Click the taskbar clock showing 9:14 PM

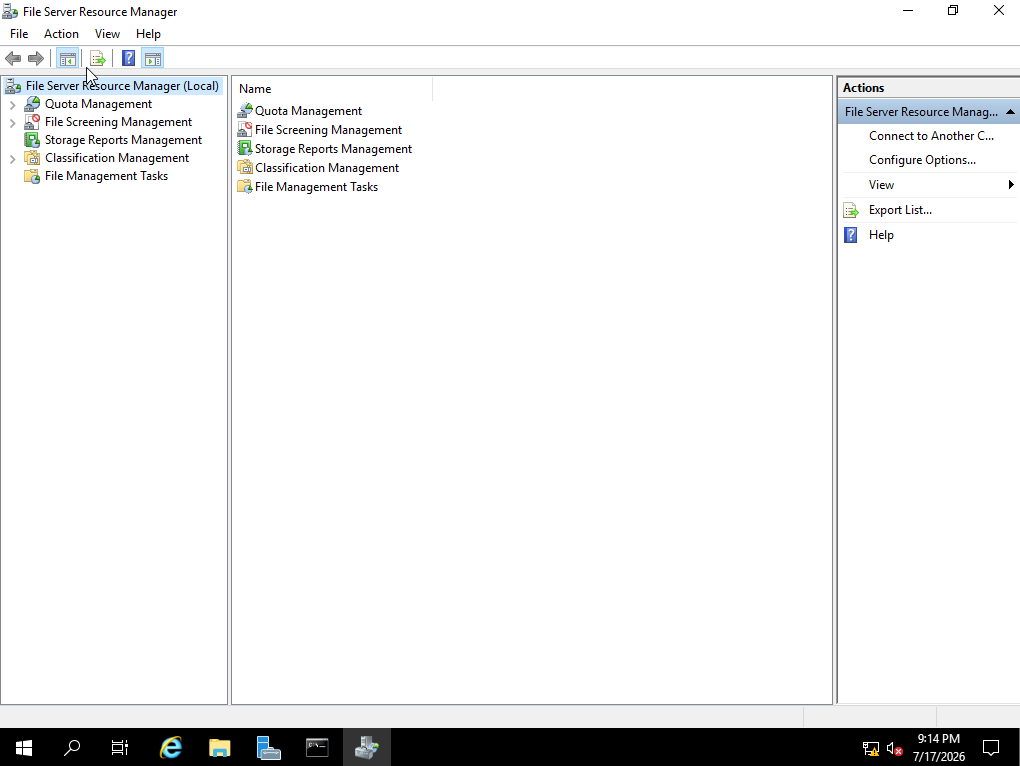[939, 748]
